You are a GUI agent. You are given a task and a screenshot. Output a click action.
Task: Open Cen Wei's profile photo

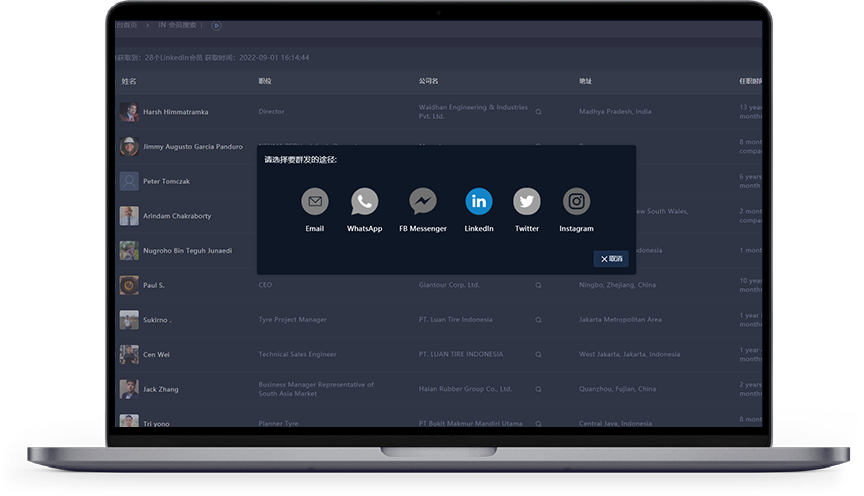(129, 354)
